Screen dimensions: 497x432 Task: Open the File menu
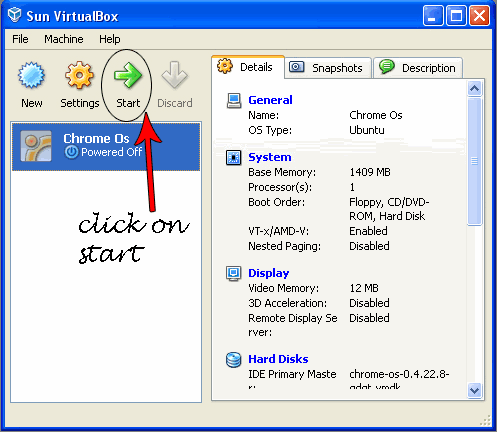20,39
